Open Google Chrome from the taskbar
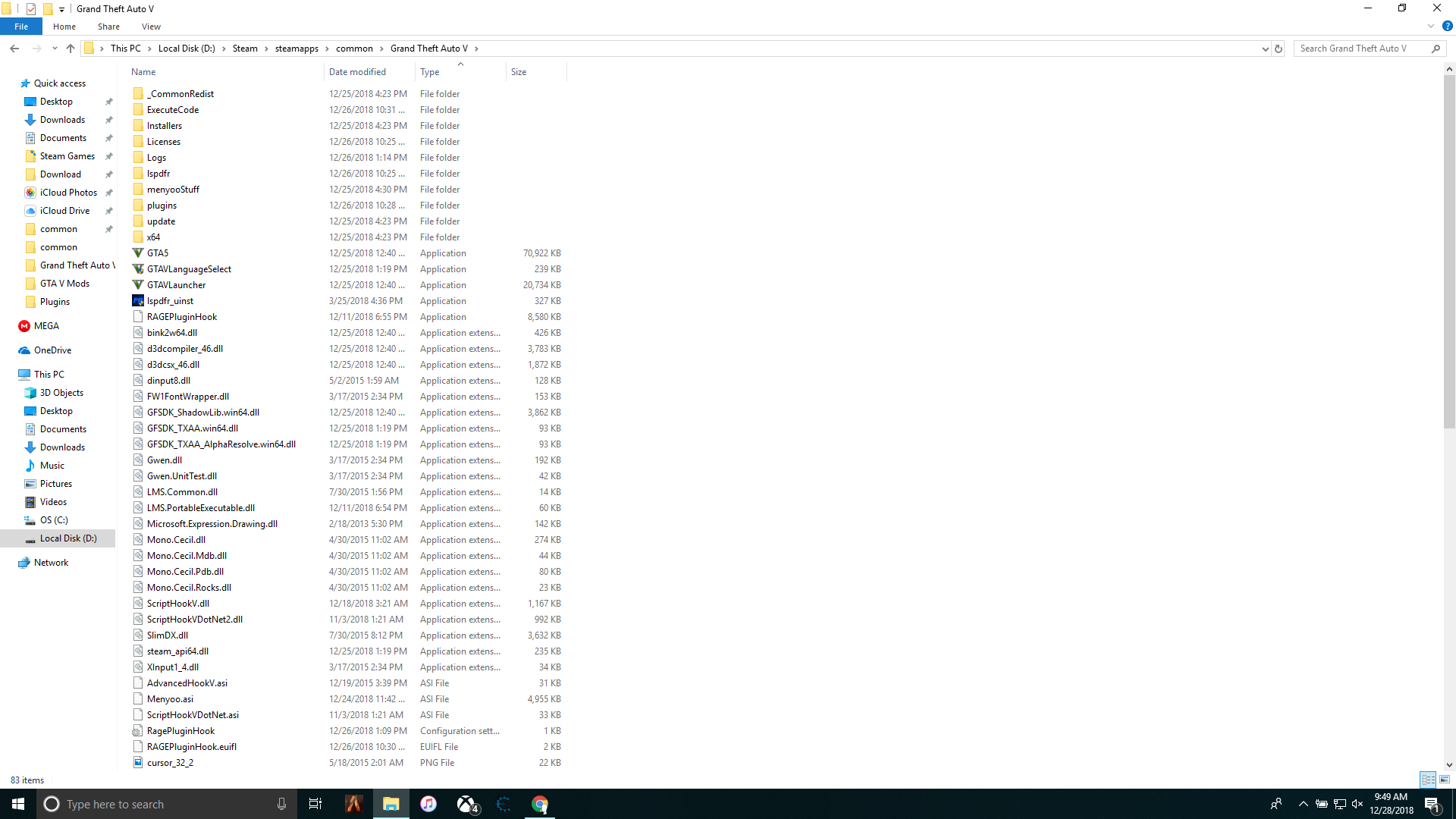 point(540,804)
